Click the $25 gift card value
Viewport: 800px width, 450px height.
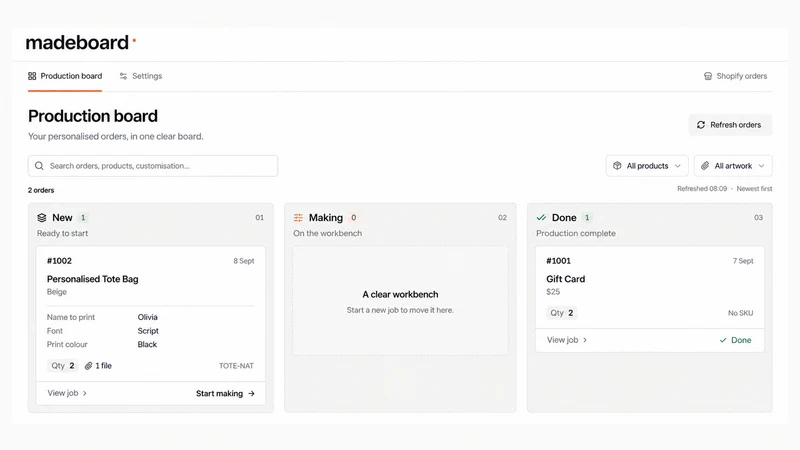click(x=553, y=292)
